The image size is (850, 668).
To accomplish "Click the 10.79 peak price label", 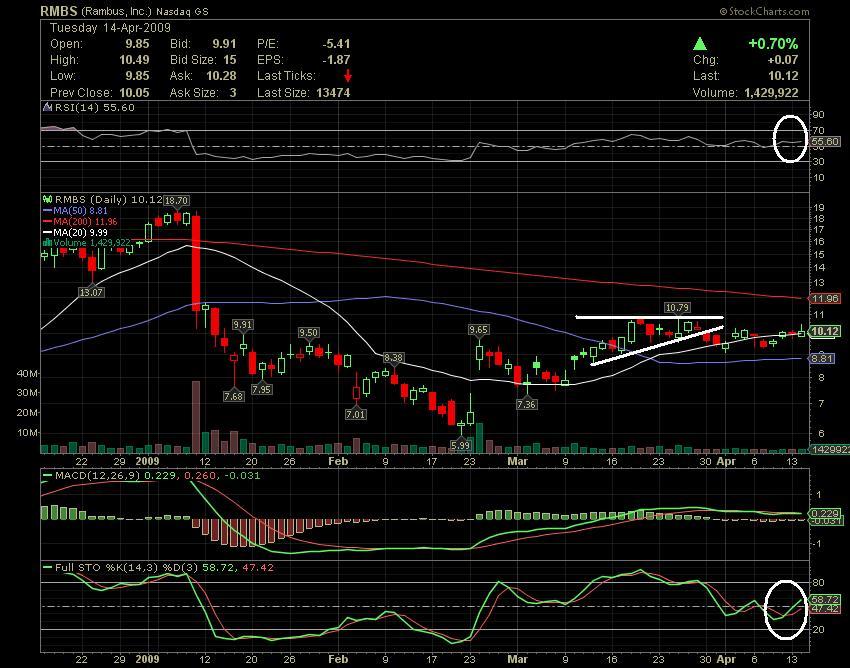I will (x=677, y=308).
